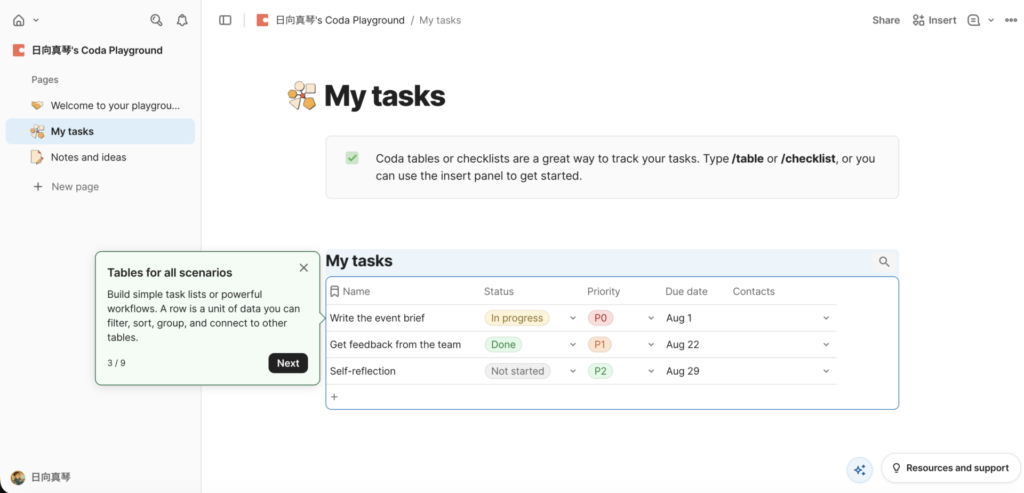Toggle the sidebar panel icon
Screen dimensions: 1024x493
click(x=225, y=20)
